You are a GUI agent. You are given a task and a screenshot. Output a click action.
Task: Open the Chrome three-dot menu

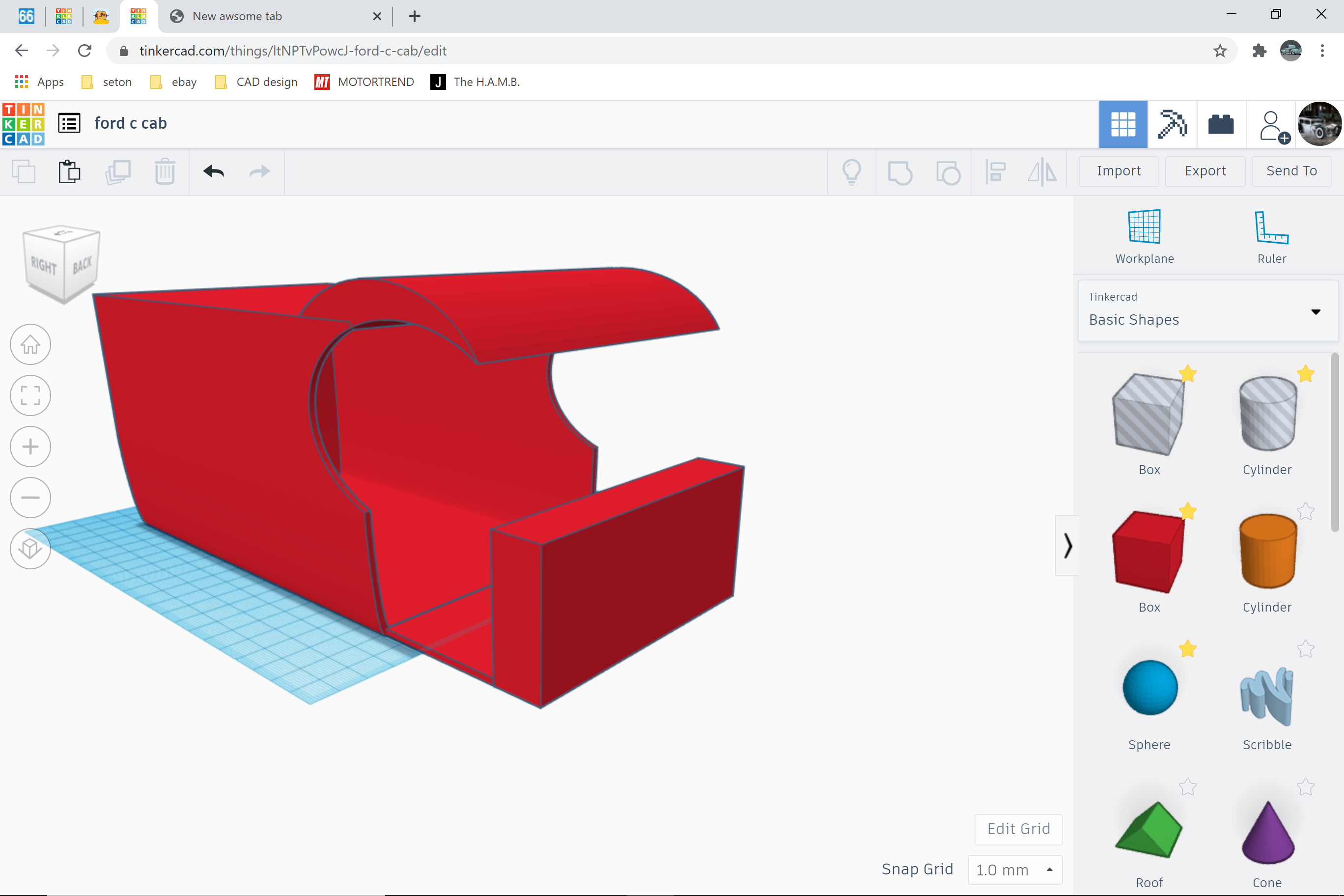coord(1322,51)
